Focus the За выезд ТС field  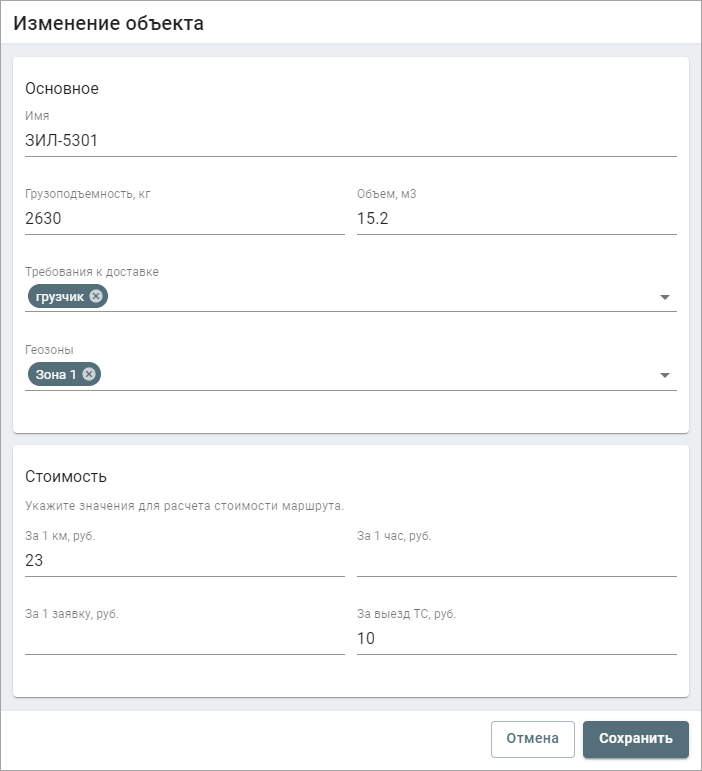click(517, 638)
